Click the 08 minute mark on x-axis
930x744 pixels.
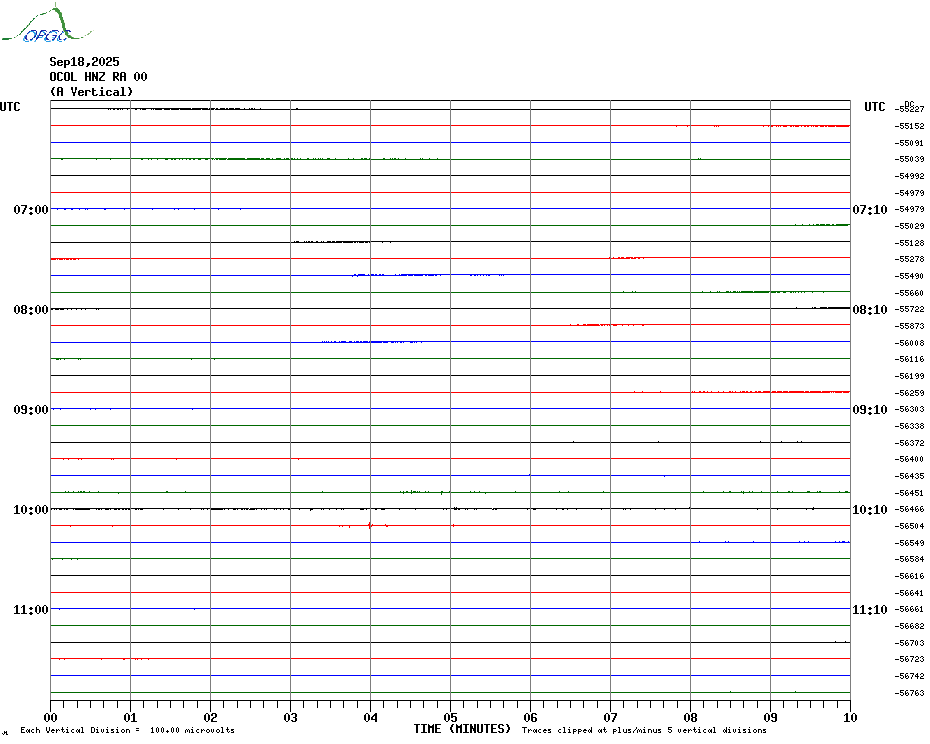pos(690,717)
